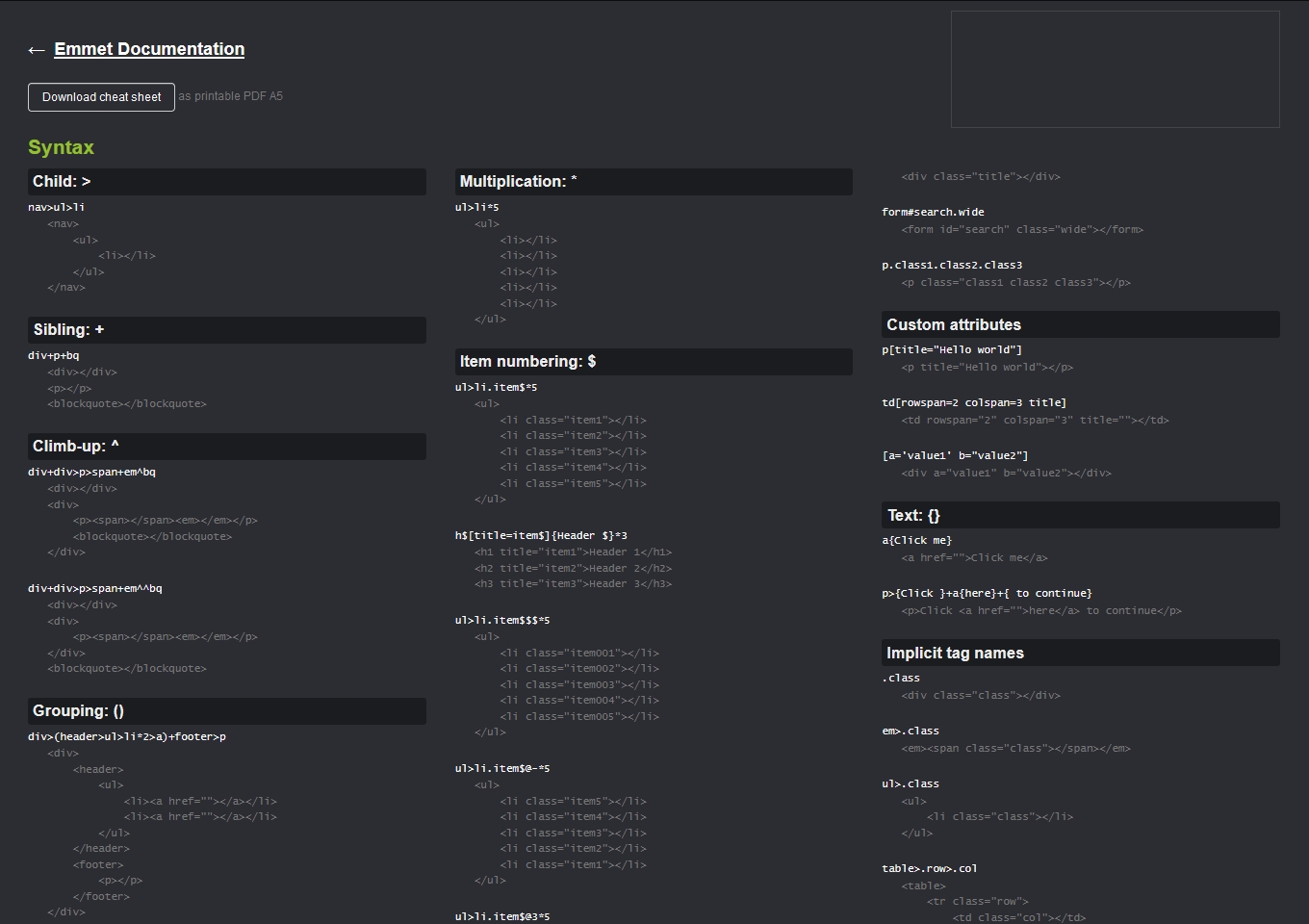Select the 'Climb-up: ^' section header
1309x924 pixels.
[227, 447]
